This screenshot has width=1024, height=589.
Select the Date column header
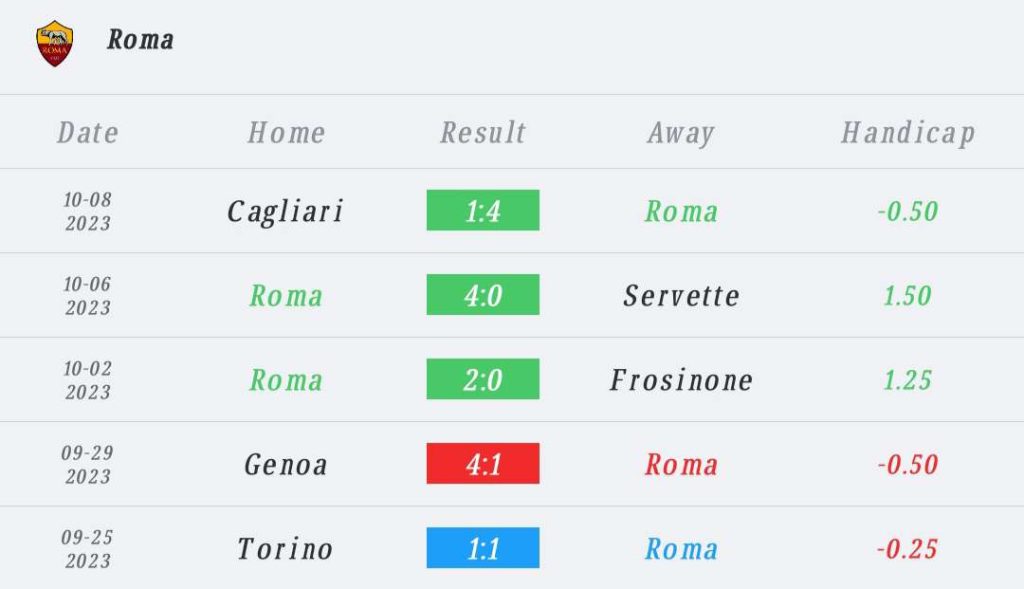(88, 133)
